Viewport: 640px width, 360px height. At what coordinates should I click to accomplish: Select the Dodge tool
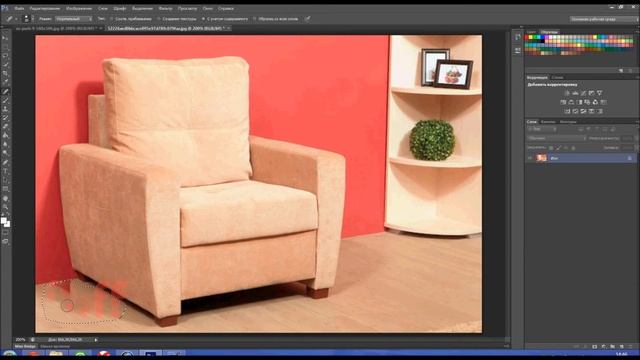(x=5, y=153)
